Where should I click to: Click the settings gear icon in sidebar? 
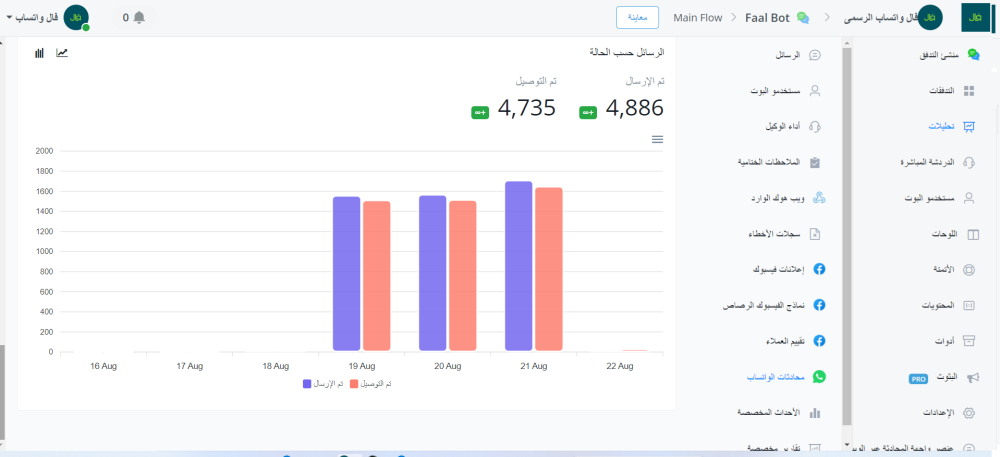coord(968,413)
